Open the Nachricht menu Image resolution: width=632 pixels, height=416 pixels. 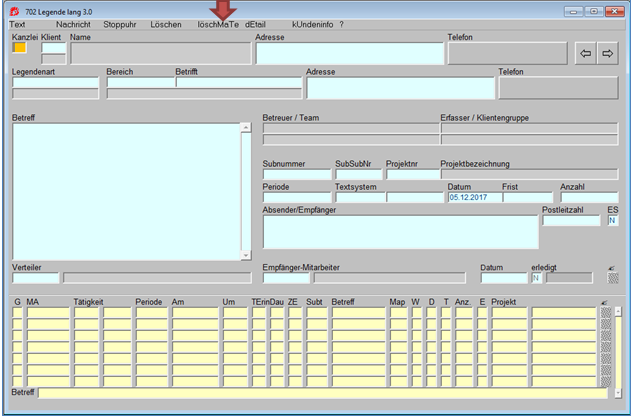(x=74, y=24)
